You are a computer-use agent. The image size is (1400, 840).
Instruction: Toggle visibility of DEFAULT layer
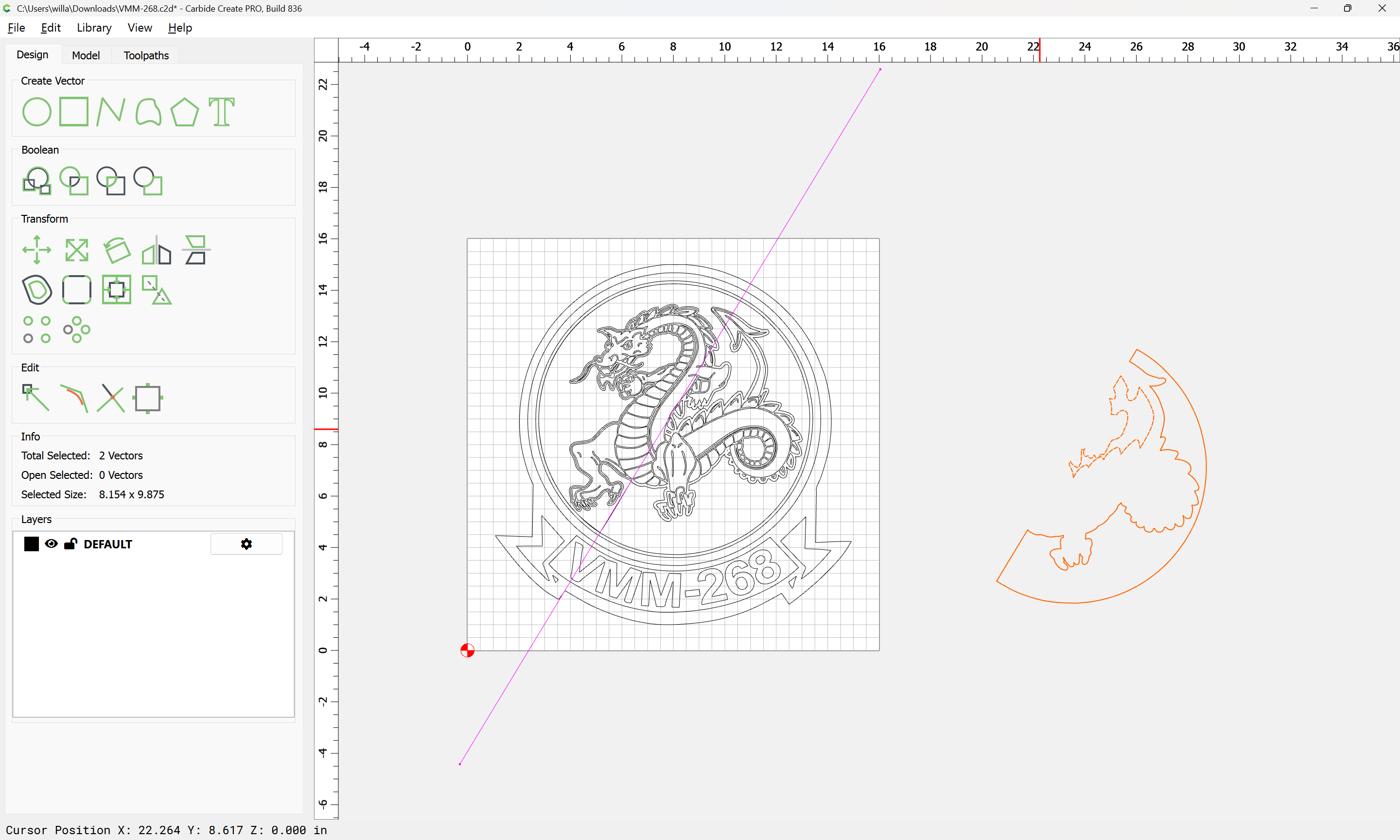pyautogui.click(x=51, y=544)
